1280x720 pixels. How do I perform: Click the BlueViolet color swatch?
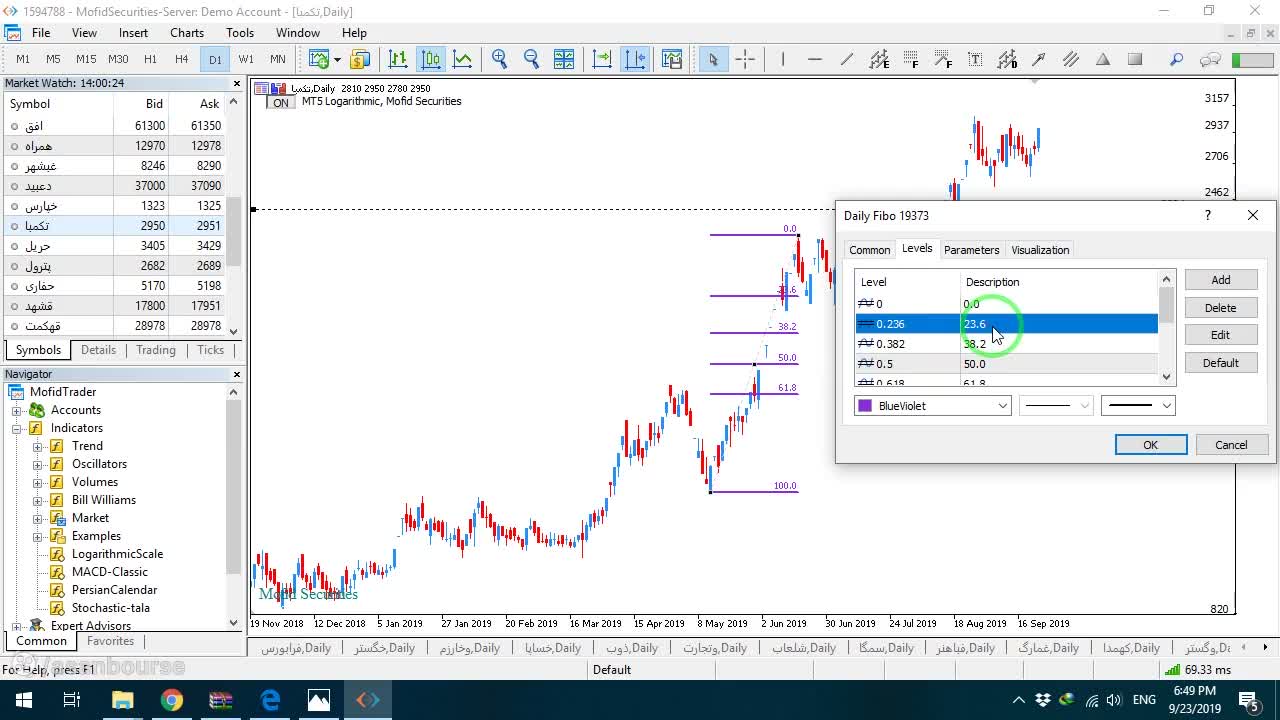(x=865, y=406)
